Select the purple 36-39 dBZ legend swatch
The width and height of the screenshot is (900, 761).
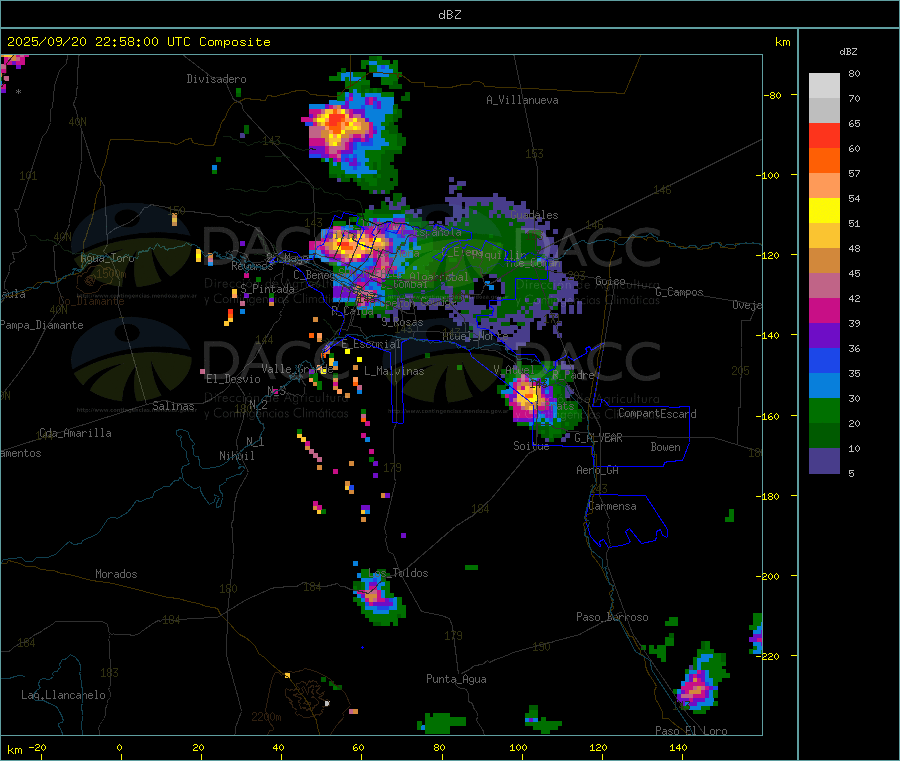tap(824, 336)
